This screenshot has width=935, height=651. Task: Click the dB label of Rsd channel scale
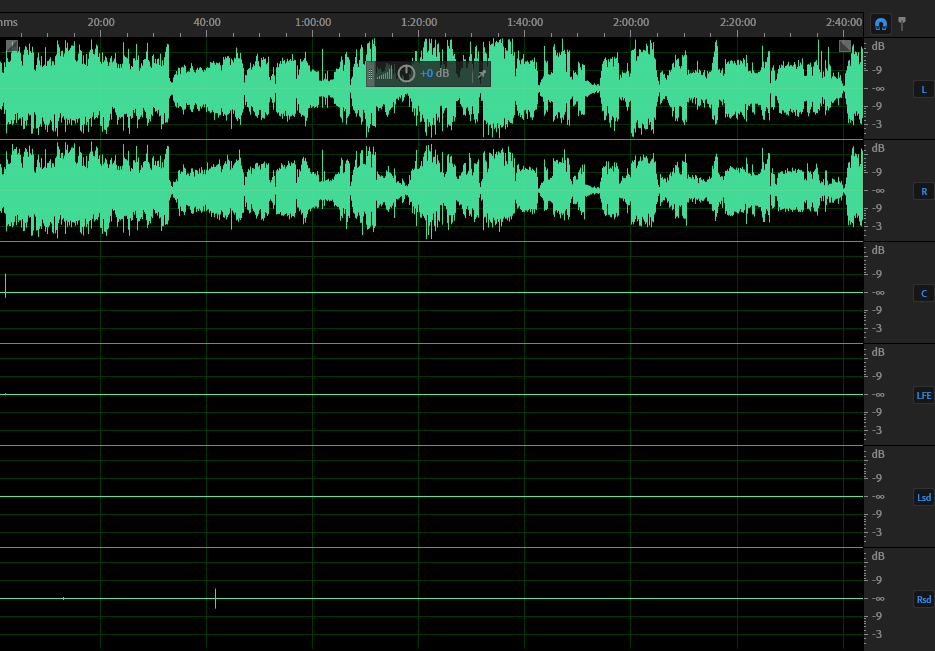point(878,556)
